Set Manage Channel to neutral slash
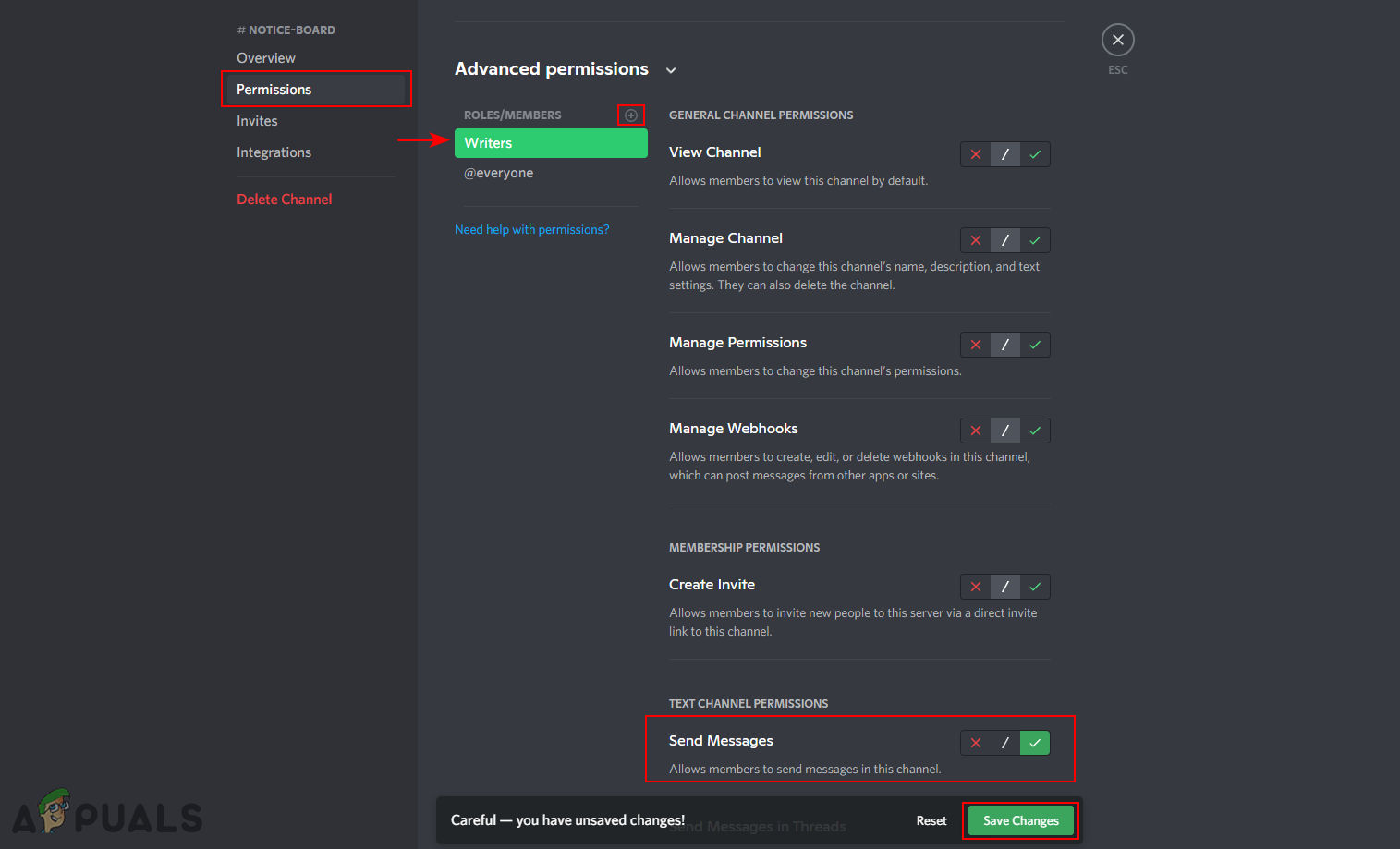Viewport: 1400px width, 849px height. click(1005, 240)
